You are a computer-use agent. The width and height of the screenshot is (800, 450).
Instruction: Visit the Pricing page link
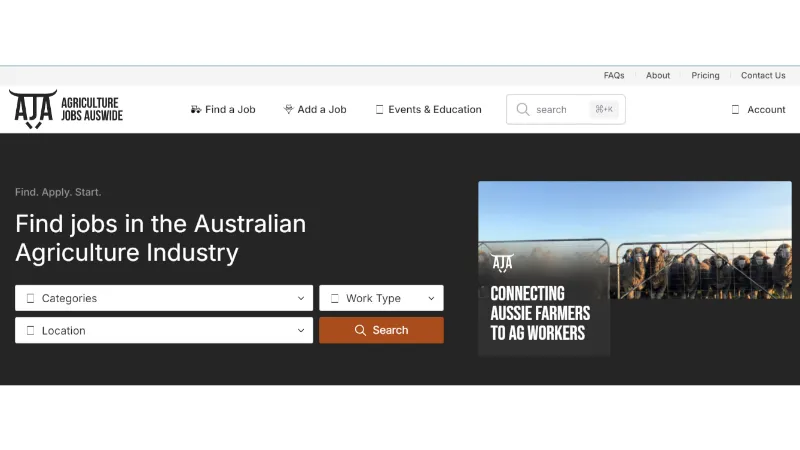(705, 76)
